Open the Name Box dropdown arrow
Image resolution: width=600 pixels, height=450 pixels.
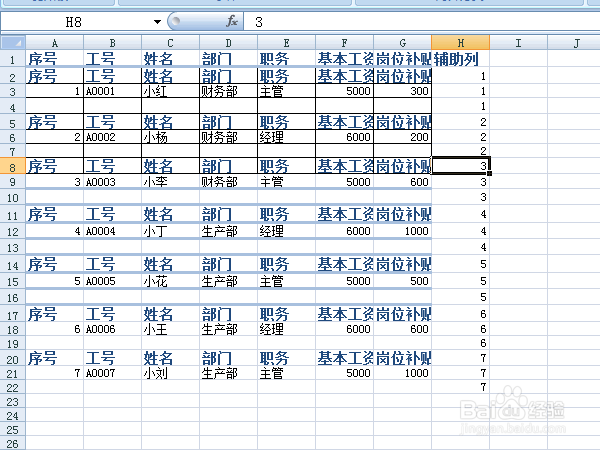coord(157,22)
